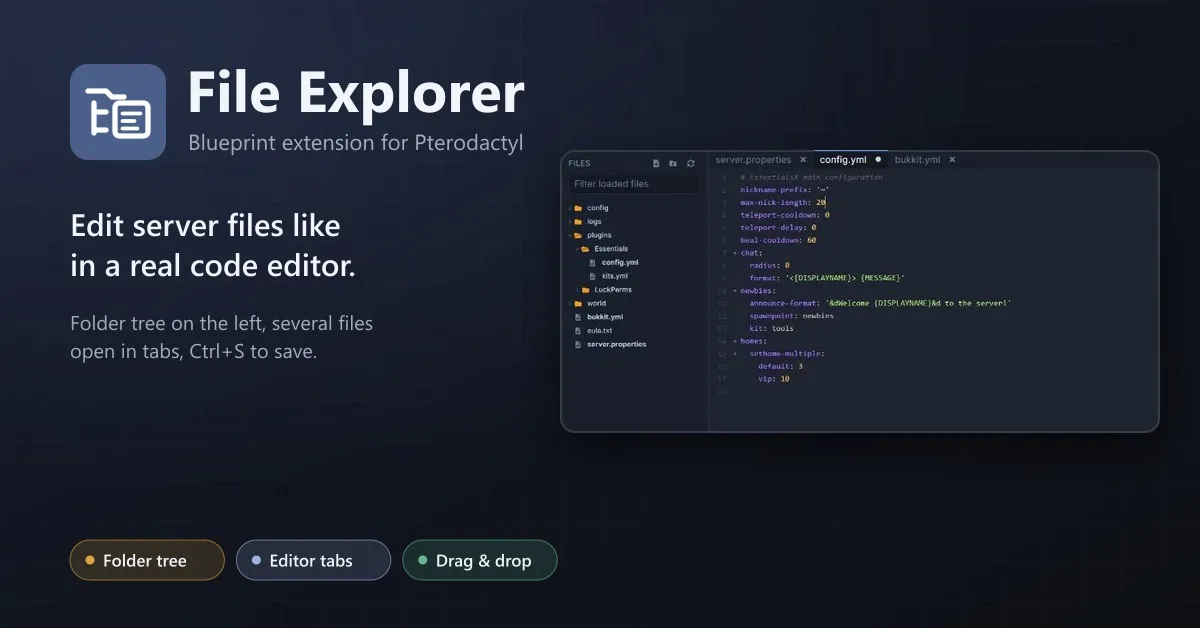The width and height of the screenshot is (1200, 628).
Task: Click the format: line under chat
Action: pyautogui.click(x=827, y=278)
